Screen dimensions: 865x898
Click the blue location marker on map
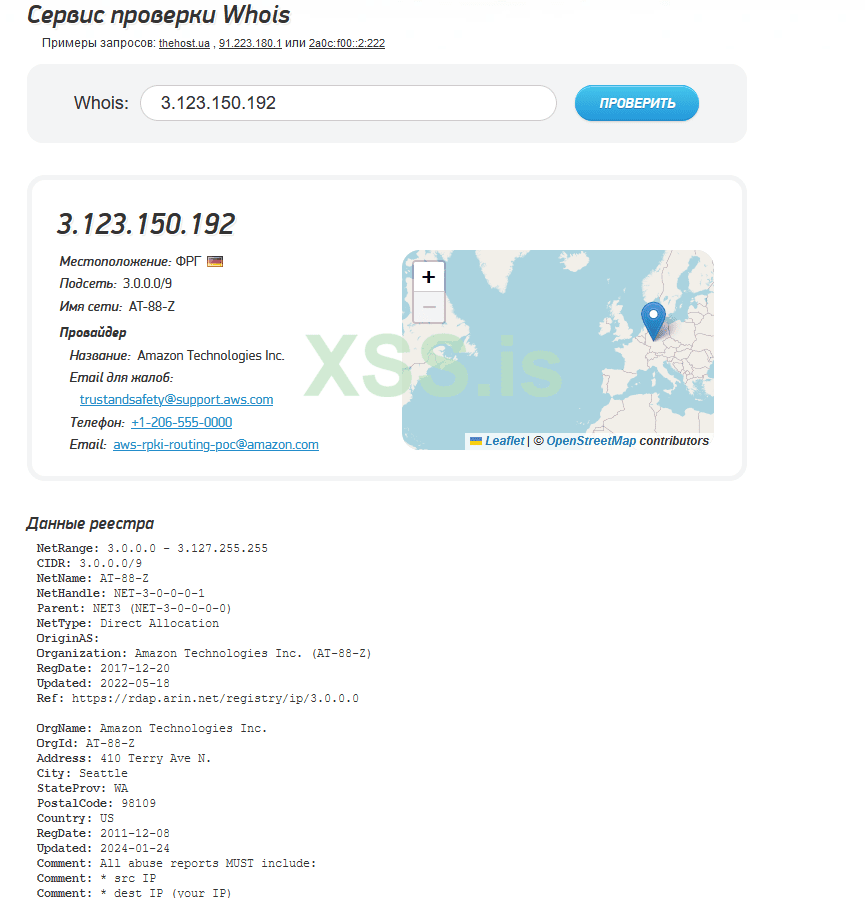(653, 321)
